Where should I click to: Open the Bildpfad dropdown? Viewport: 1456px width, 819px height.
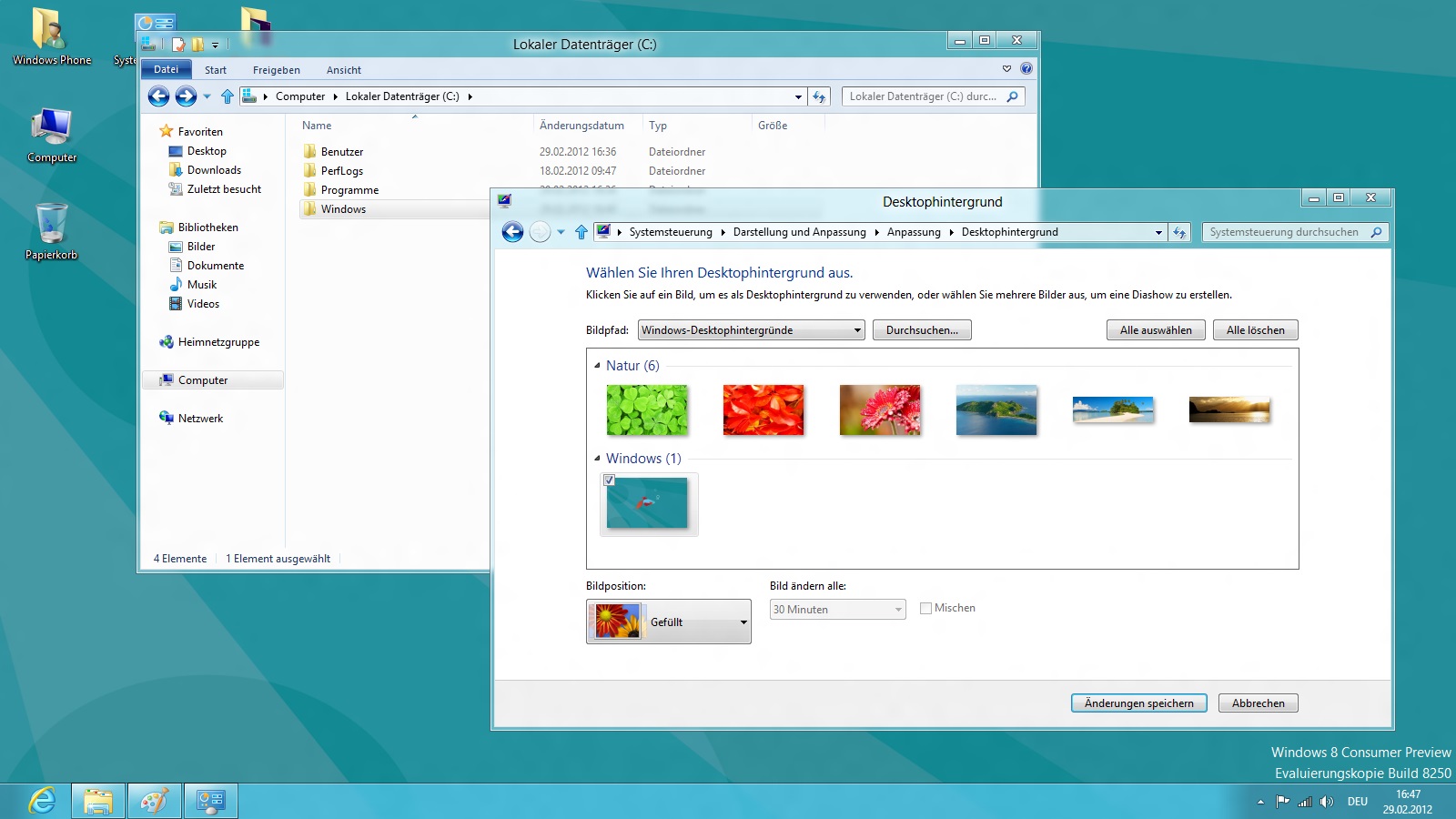point(751,330)
